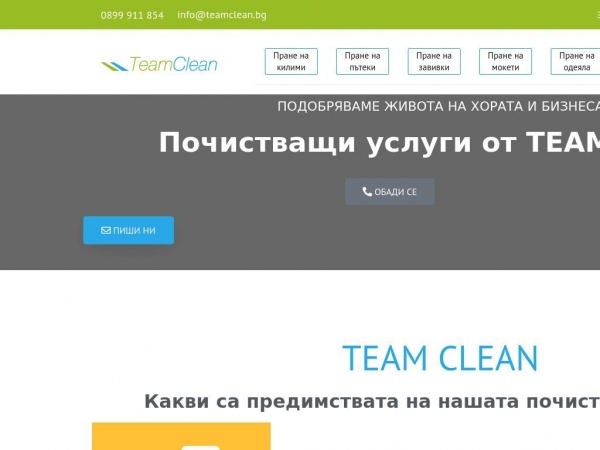Open the Пране на килими menu item
Viewport: 600px width, 450px height.
pyautogui.click(x=291, y=61)
